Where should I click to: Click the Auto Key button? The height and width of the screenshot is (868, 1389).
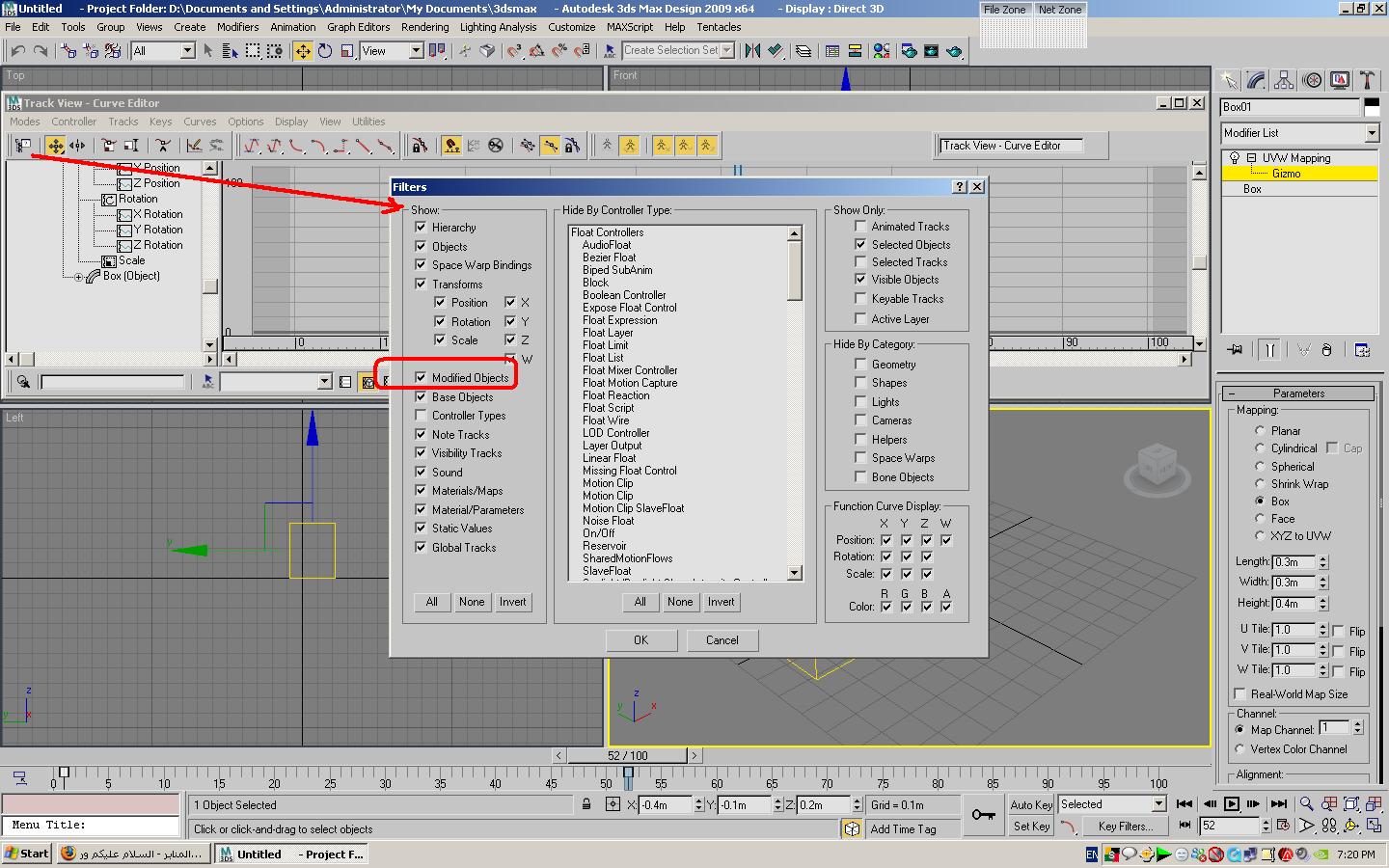[1031, 804]
